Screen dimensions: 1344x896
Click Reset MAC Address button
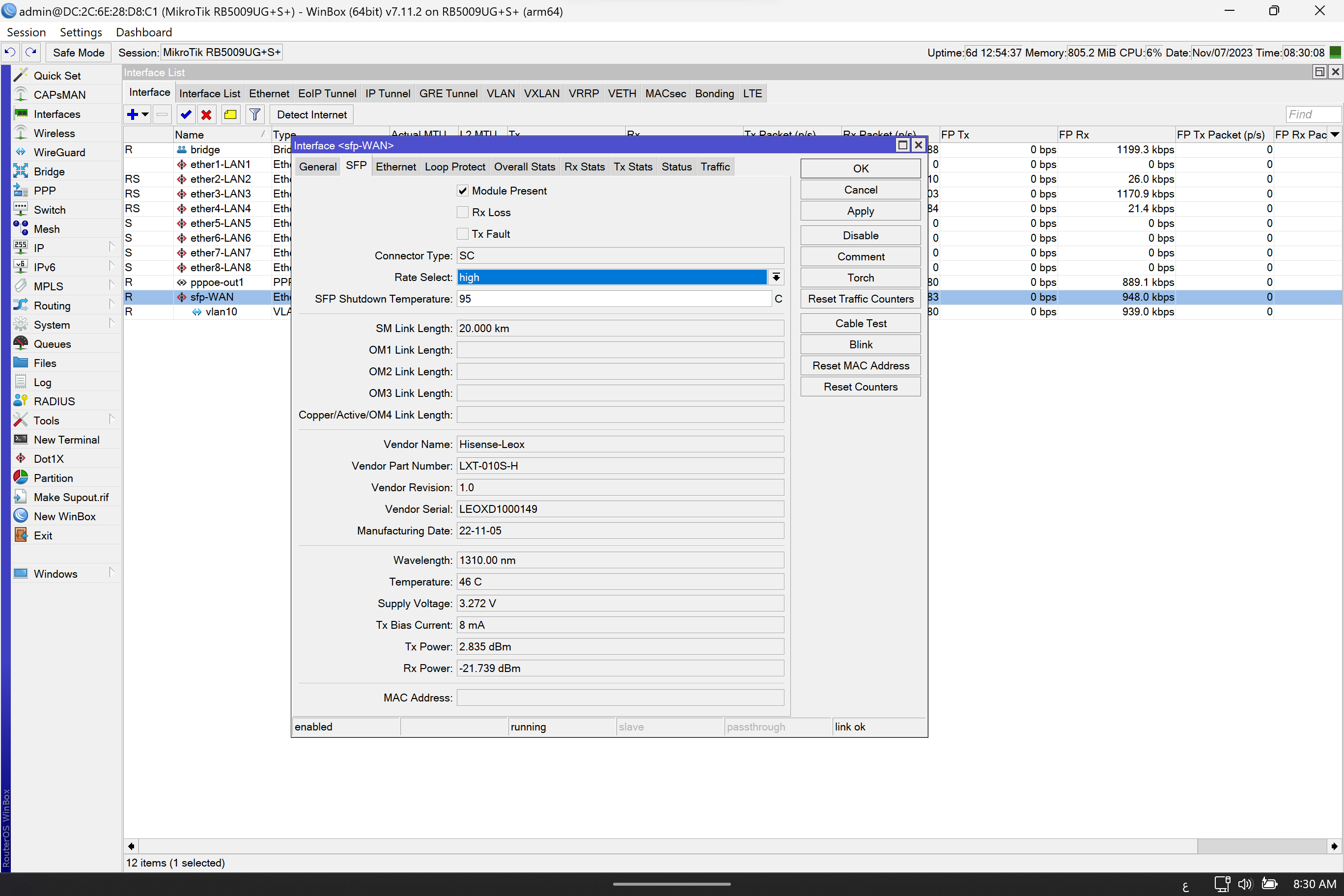click(860, 365)
